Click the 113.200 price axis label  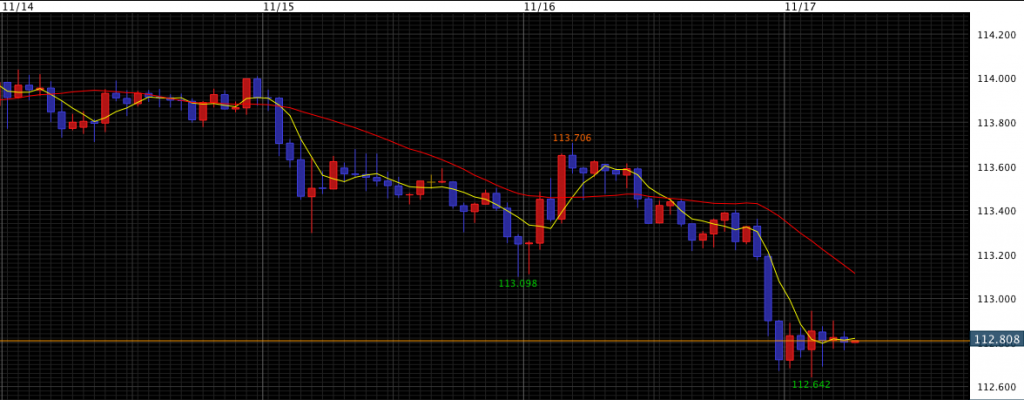click(x=997, y=256)
